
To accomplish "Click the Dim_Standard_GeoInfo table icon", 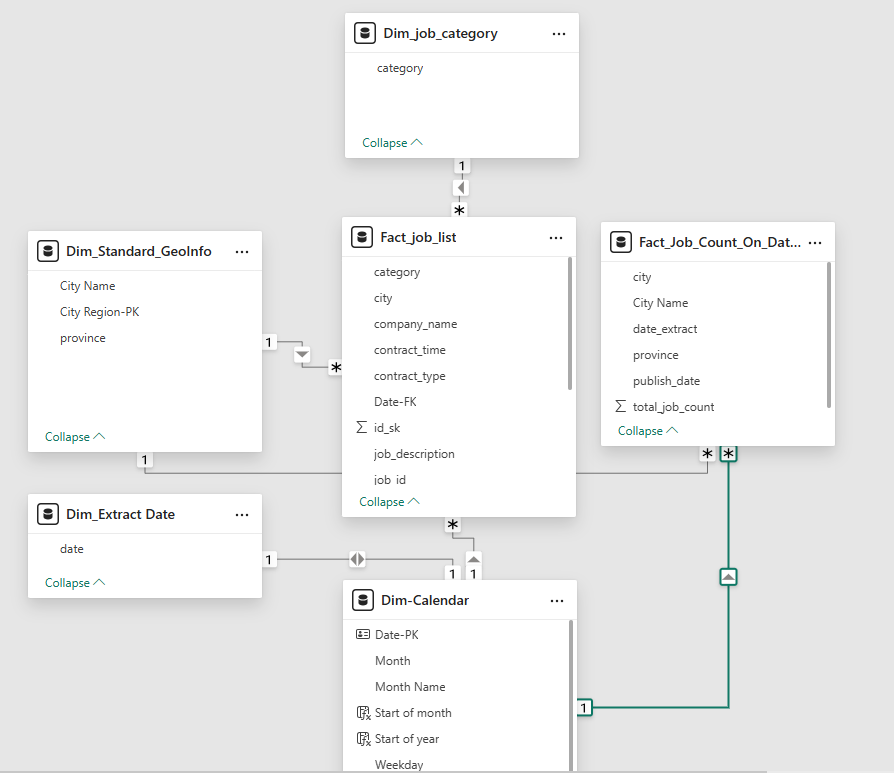I will coord(47,251).
